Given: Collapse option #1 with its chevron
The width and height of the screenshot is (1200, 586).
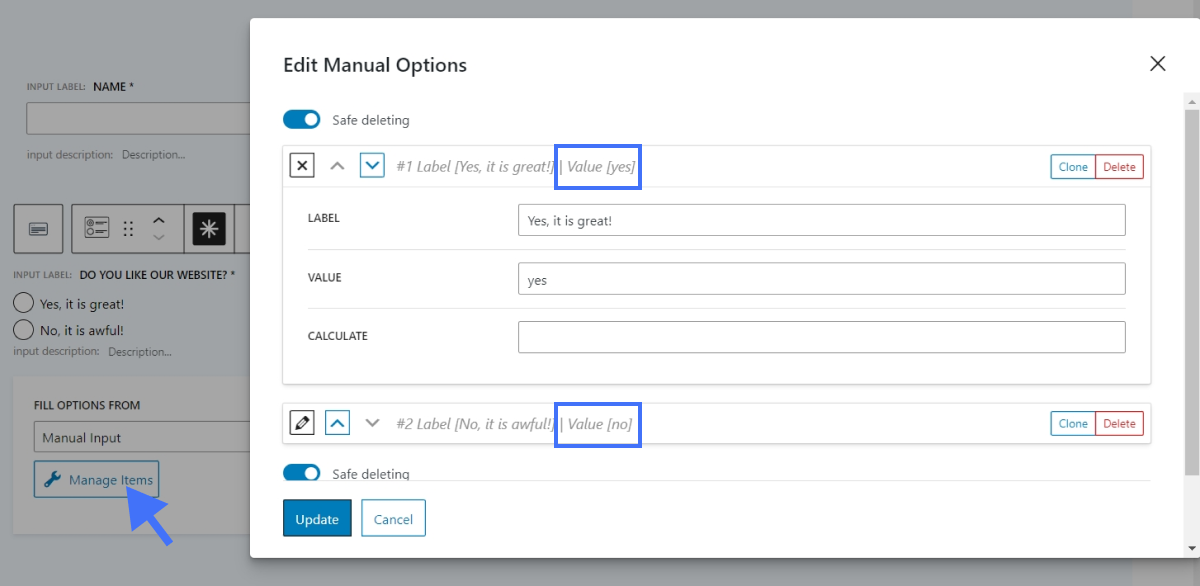Looking at the screenshot, I should click(x=372, y=166).
